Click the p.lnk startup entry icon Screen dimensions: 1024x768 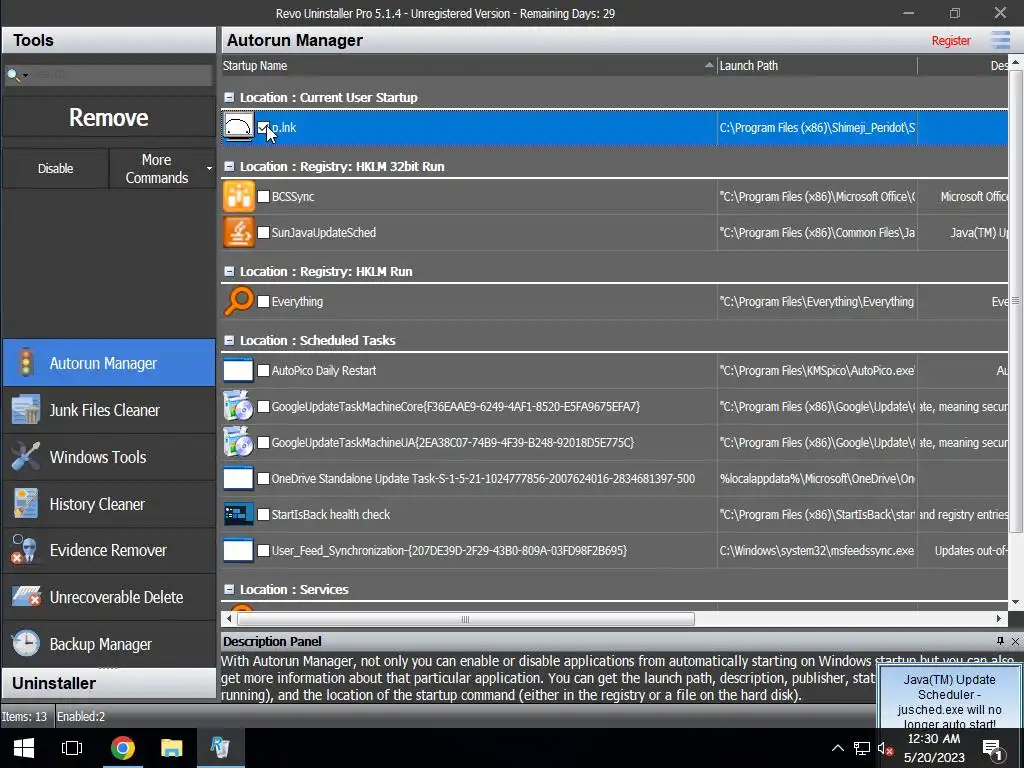pos(238,127)
